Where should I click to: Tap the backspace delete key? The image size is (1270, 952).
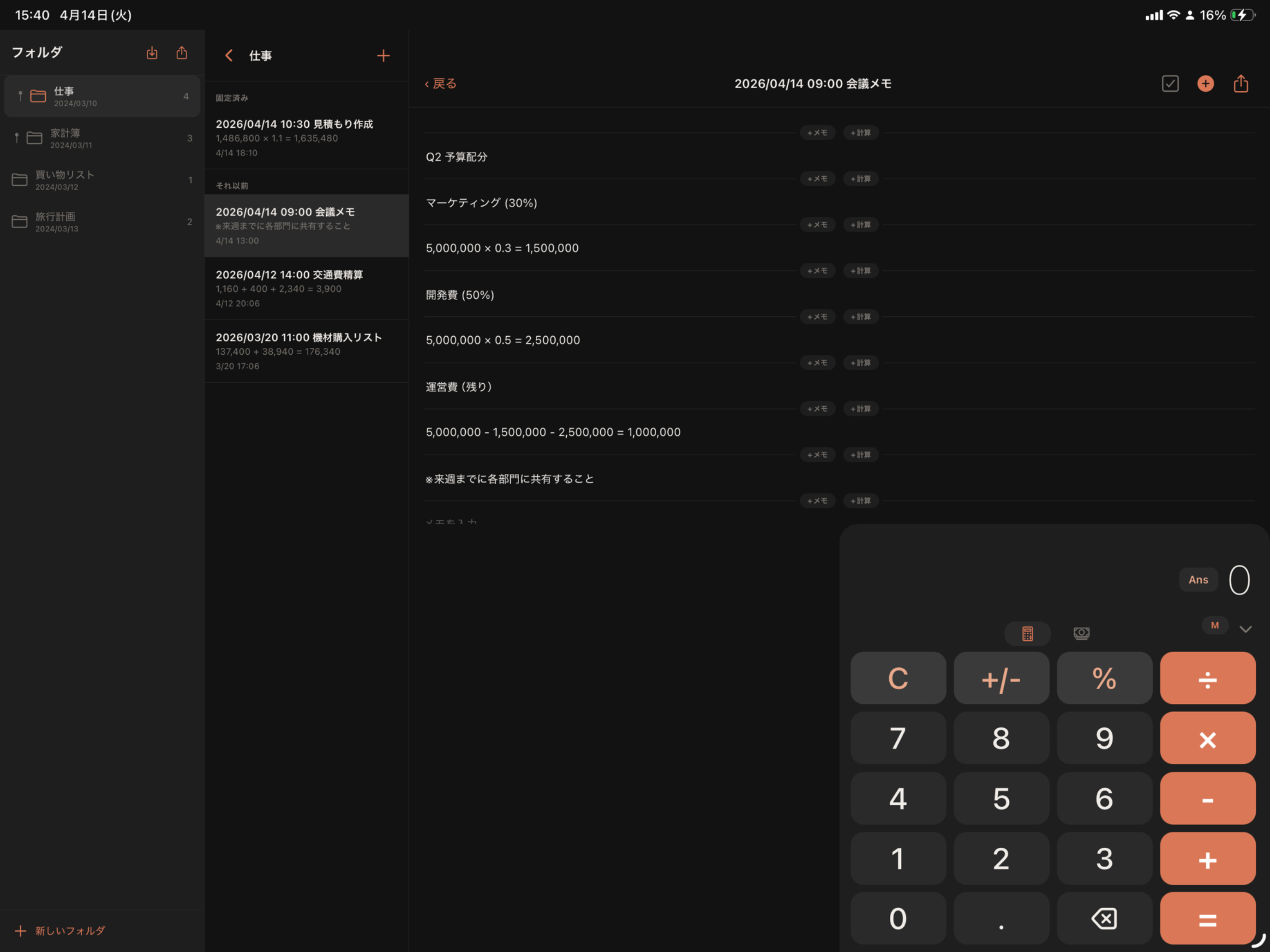click(1104, 918)
